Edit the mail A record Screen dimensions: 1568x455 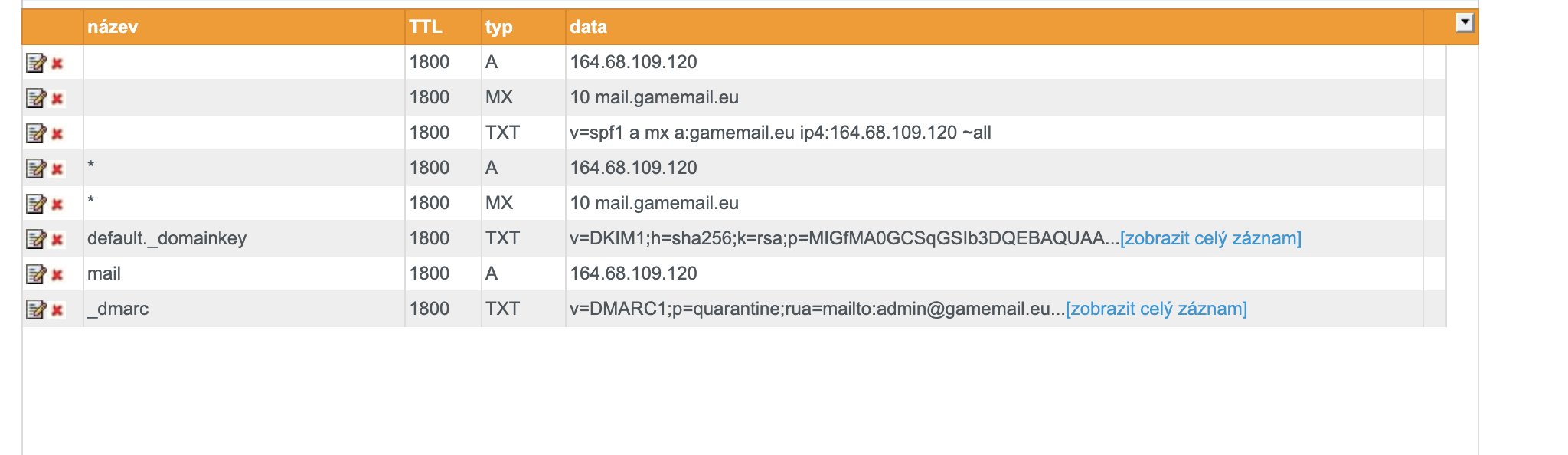coord(36,274)
